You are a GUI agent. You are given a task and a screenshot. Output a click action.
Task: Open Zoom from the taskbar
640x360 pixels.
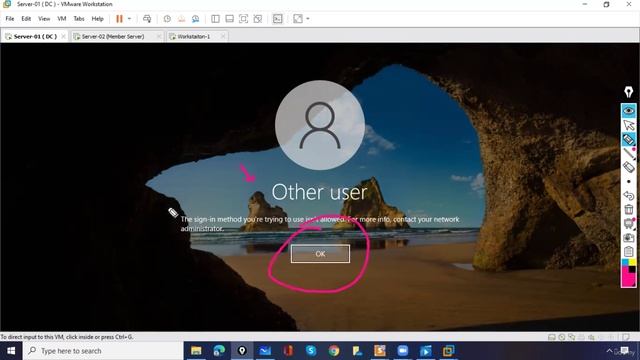click(x=403, y=351)
